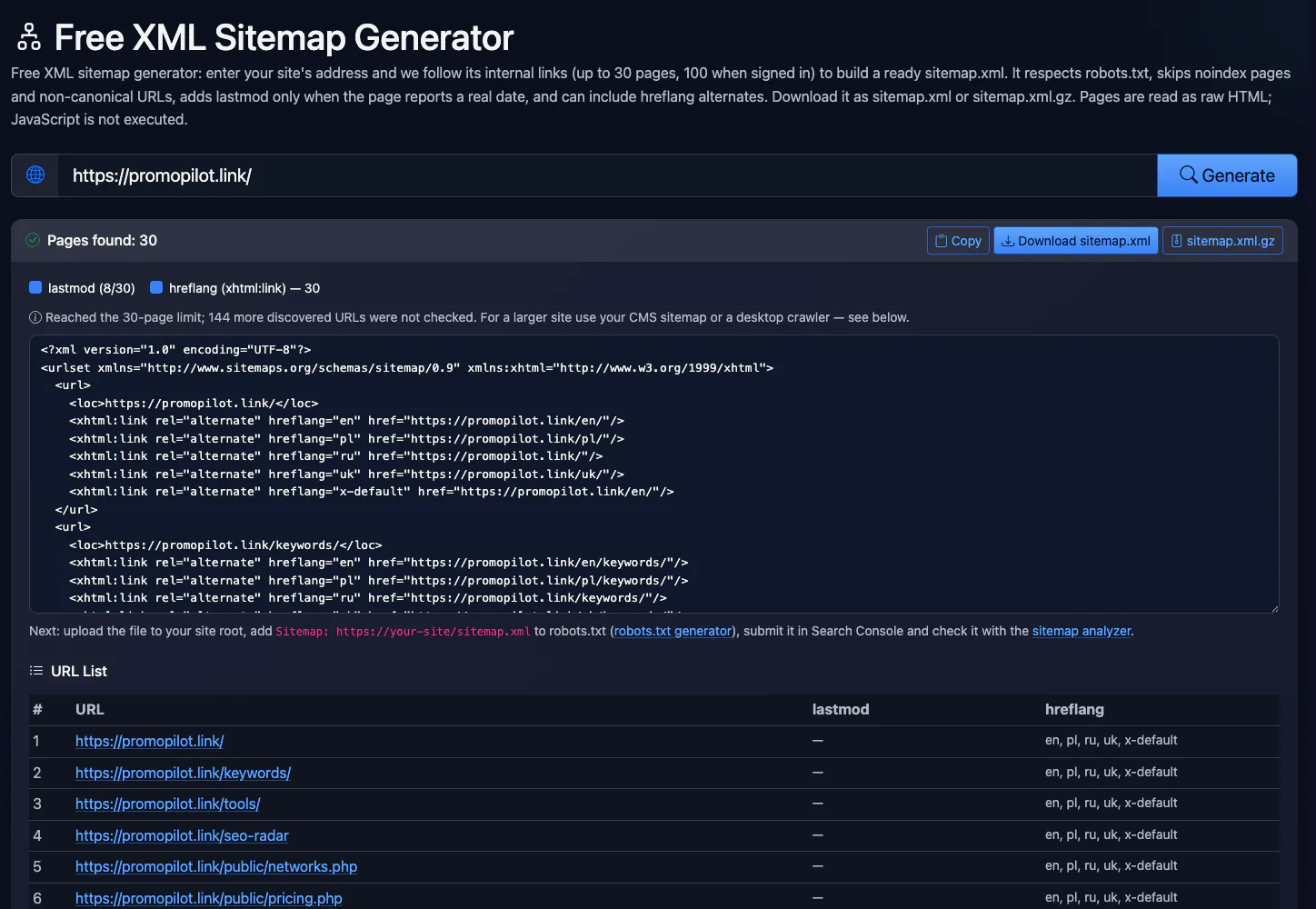The height and width of the screenshot is (909, 1316).
Task: Toggle the lastmod (8/30) checkbox
Action: [35, 287]
